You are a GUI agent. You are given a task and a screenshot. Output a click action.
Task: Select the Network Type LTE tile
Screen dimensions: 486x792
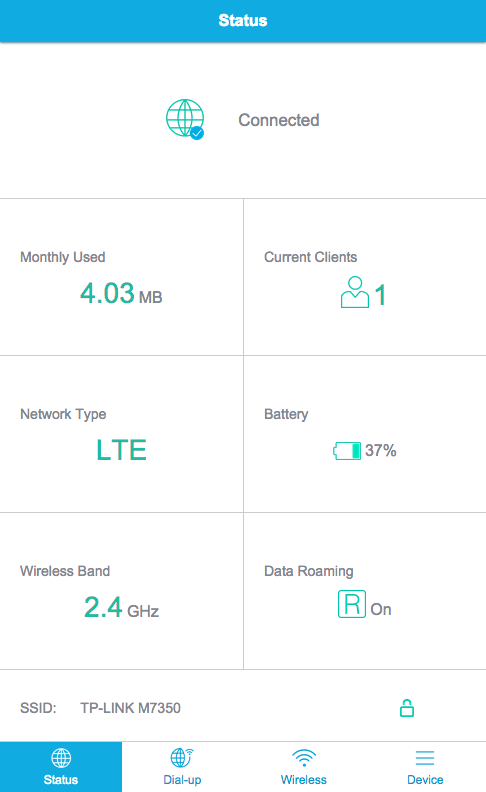121,434
